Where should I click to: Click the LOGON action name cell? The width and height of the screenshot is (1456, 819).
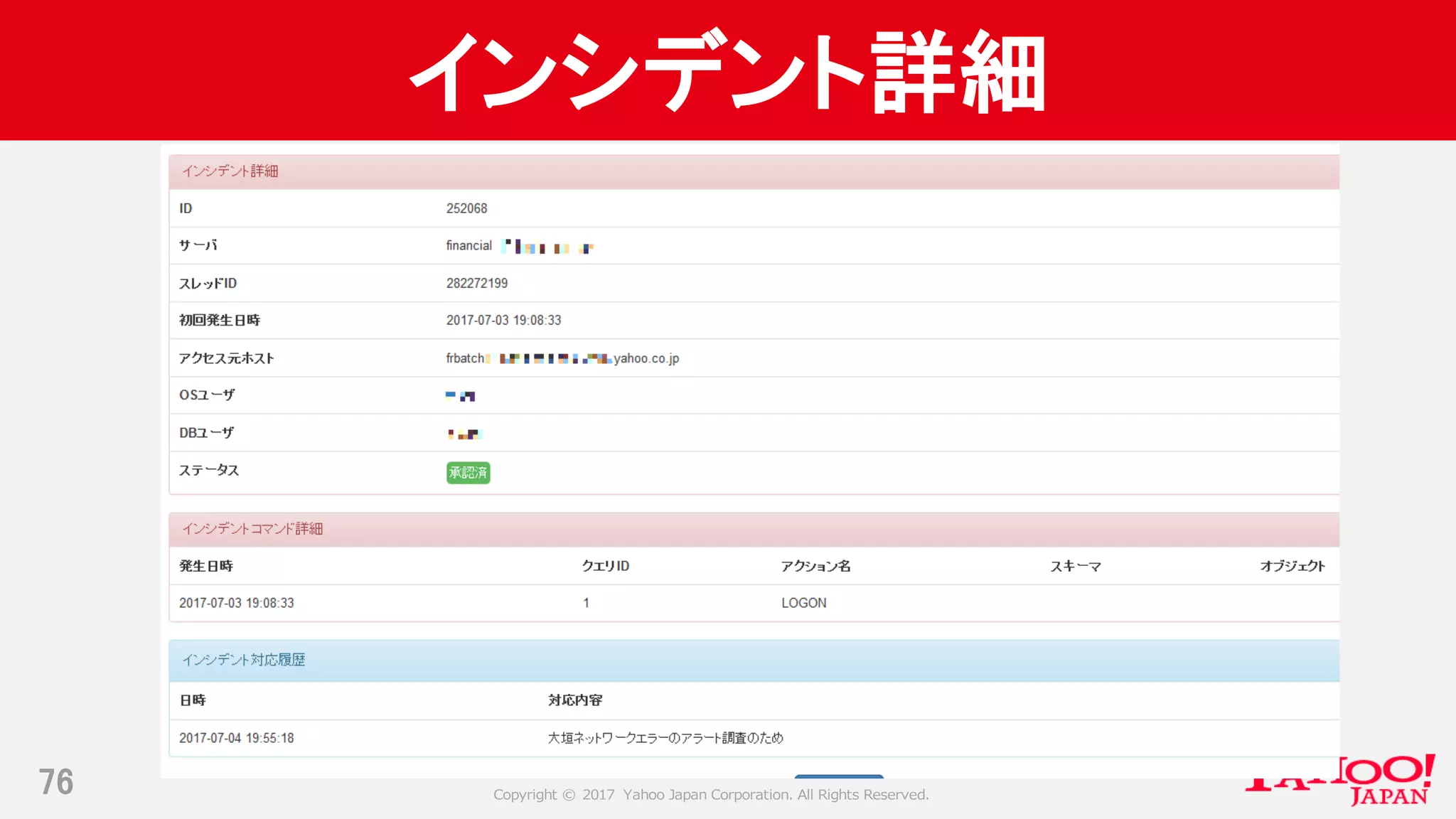pos(803,603)
